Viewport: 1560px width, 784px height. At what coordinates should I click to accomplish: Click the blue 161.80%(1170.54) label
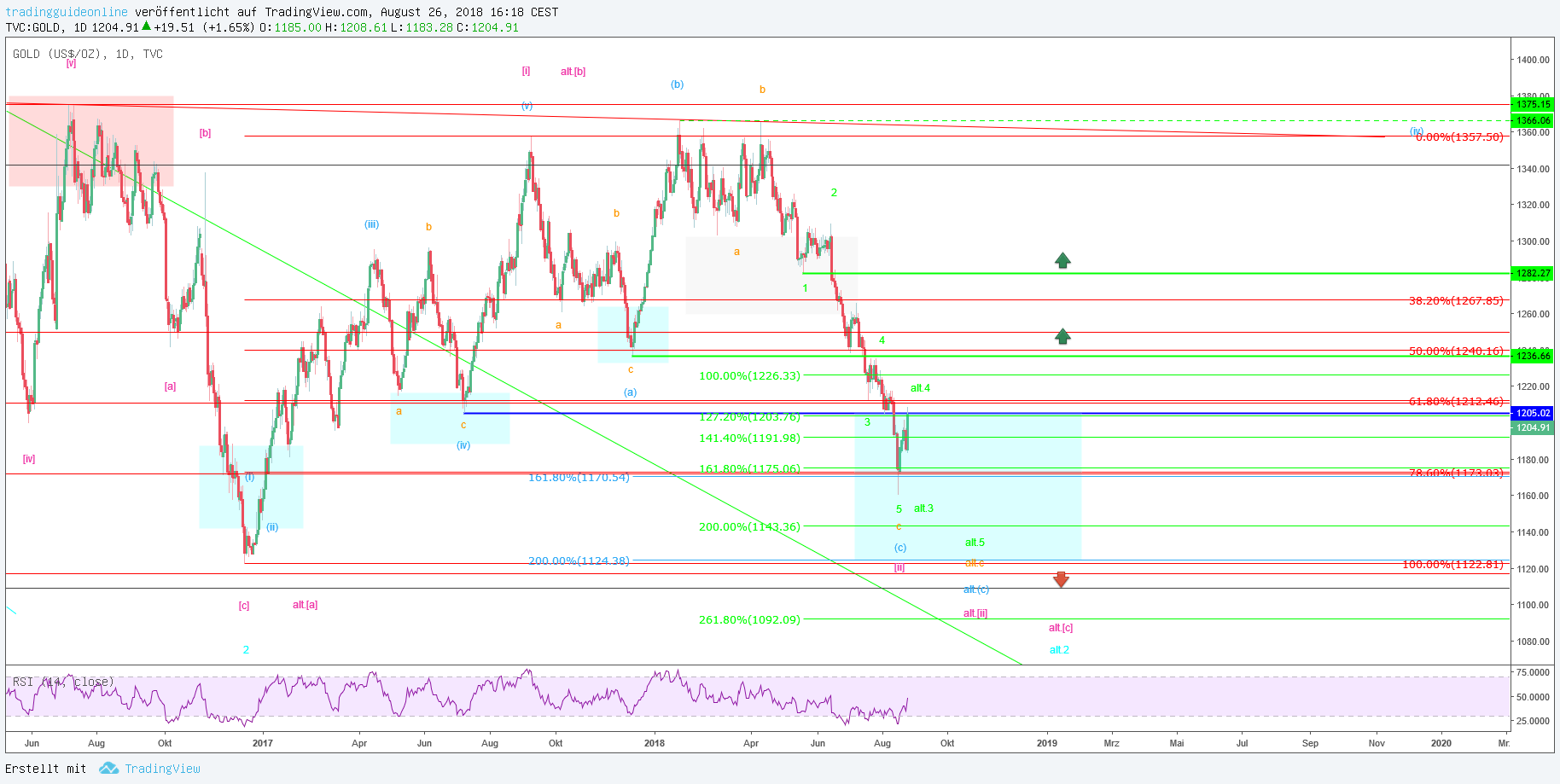(x=579, y=477)
